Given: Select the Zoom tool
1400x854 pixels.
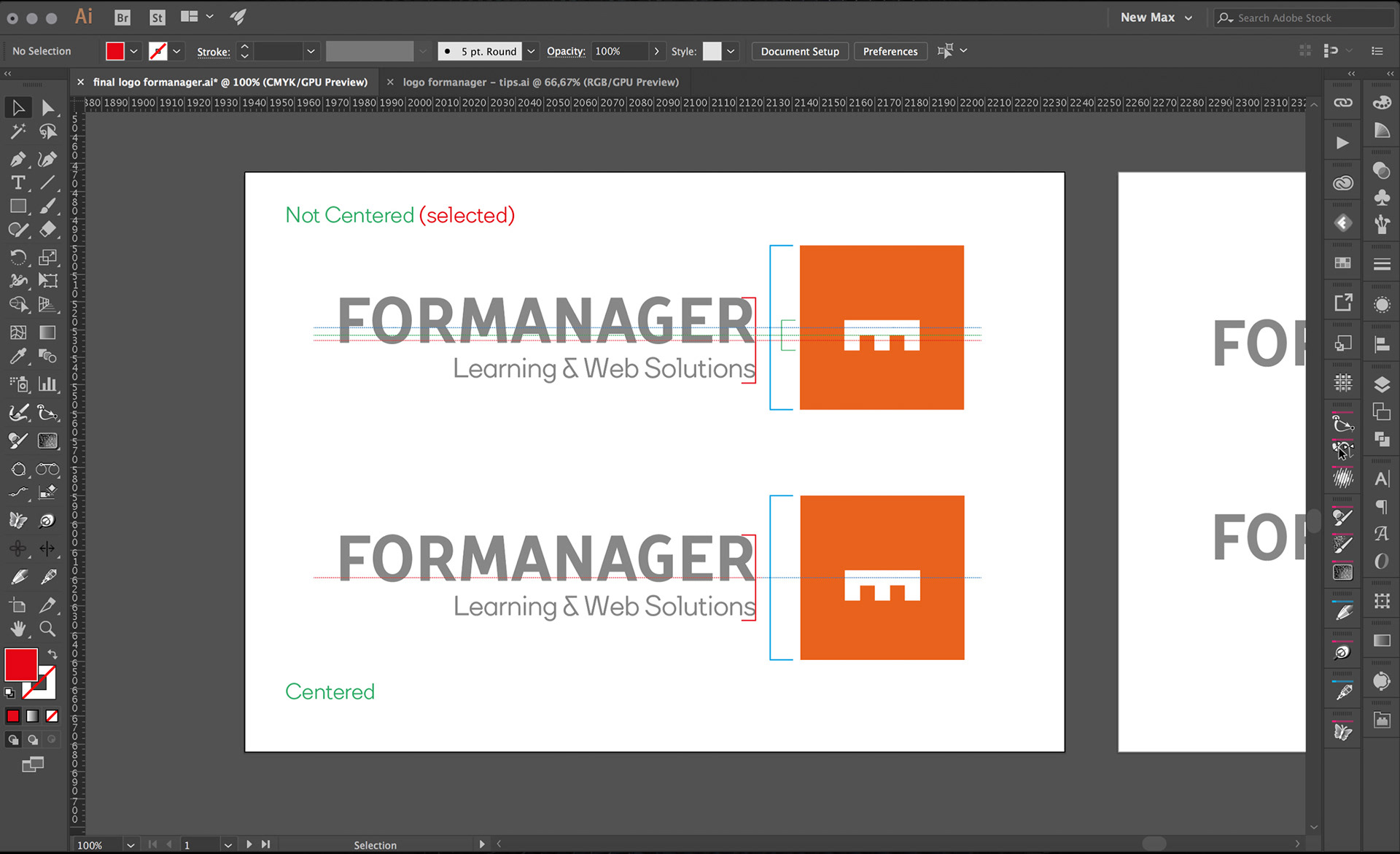Looking at the screenshot, I should (47, 629).
